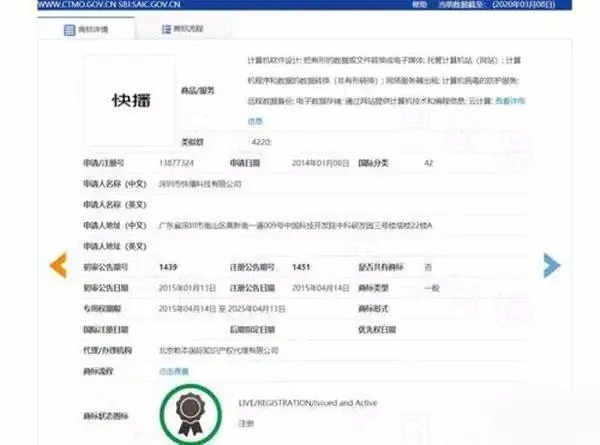This screenshot has width=600, height=445.
Task: Select the header data cutoff date 2020年01月08日
Action: [x=523, y=5]
